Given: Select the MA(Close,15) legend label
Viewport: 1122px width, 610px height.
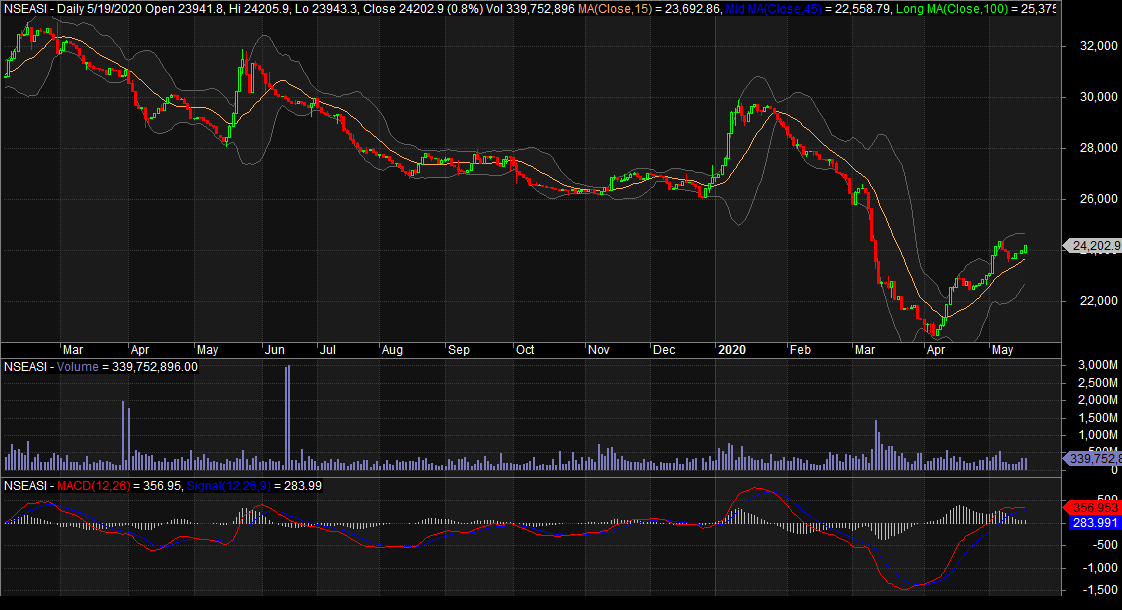Looking at the screenshot, I should pos(615,9).
